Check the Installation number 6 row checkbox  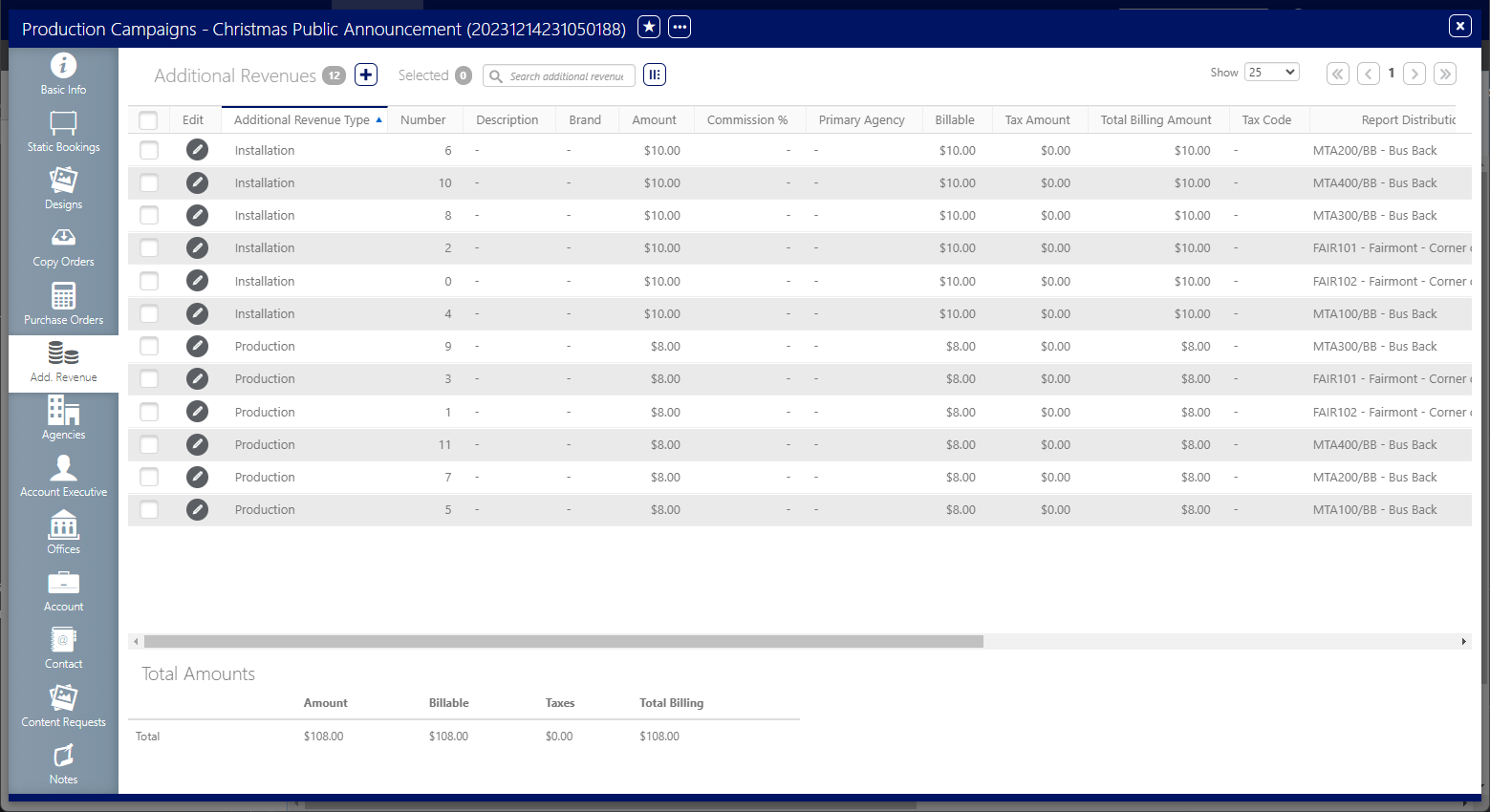click(x=149, y=150)
